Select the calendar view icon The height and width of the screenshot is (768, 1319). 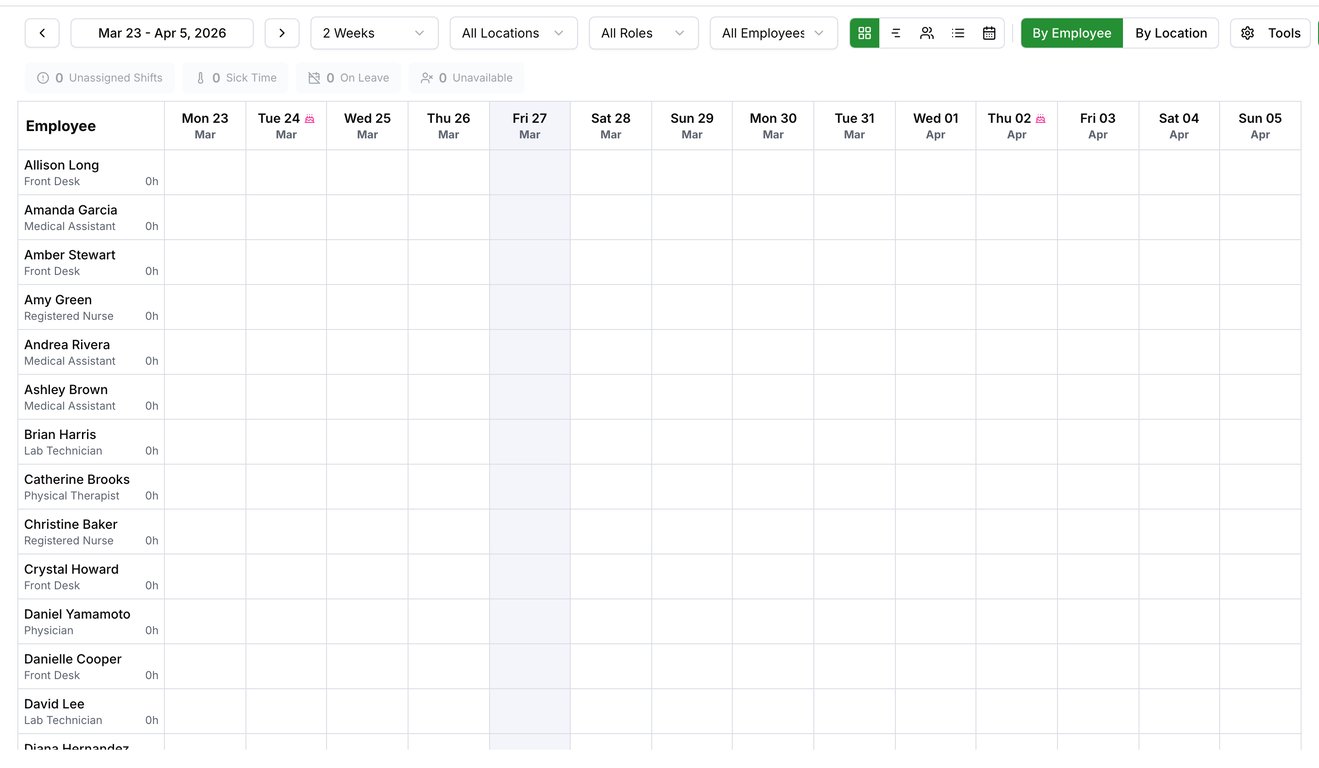[989, 33]
